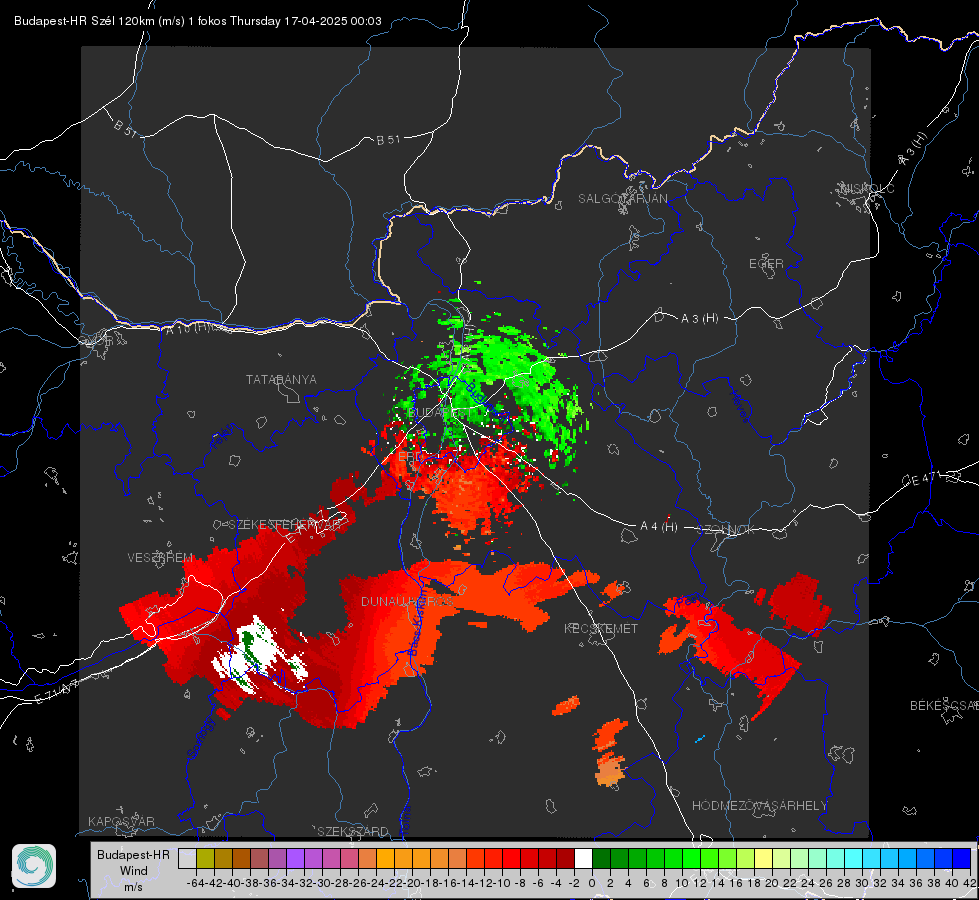This screenshot has width=979, height=900.
Task: Select the KECSKEMÉT city label
Action: coord(601,628)
